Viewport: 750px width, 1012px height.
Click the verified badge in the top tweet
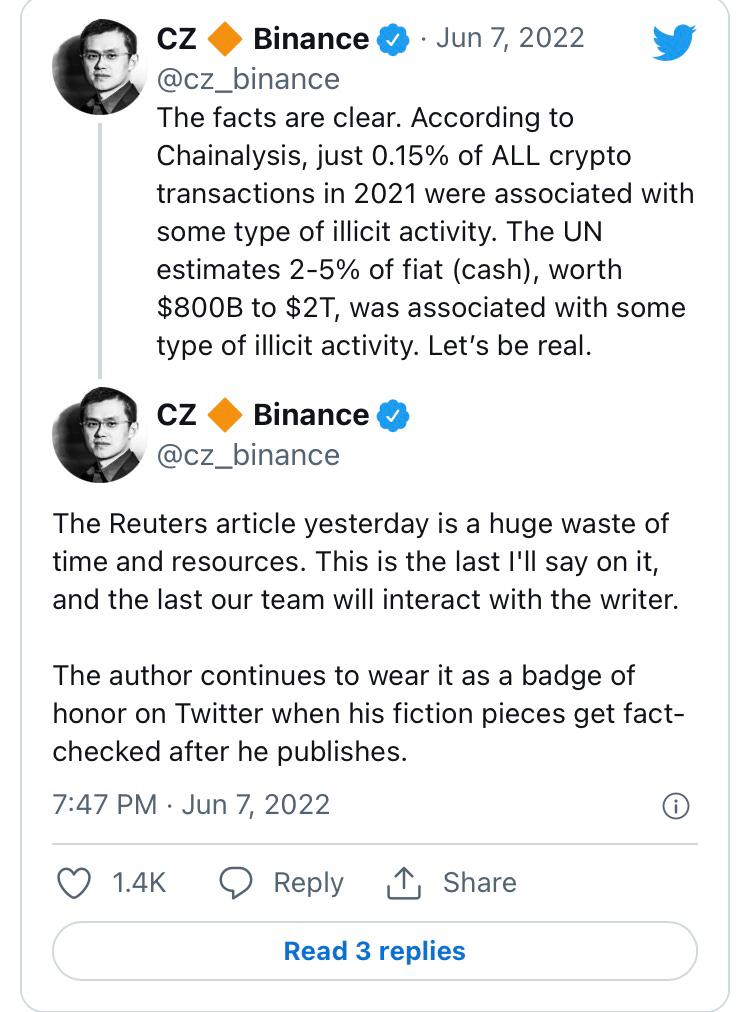[392, 40]
